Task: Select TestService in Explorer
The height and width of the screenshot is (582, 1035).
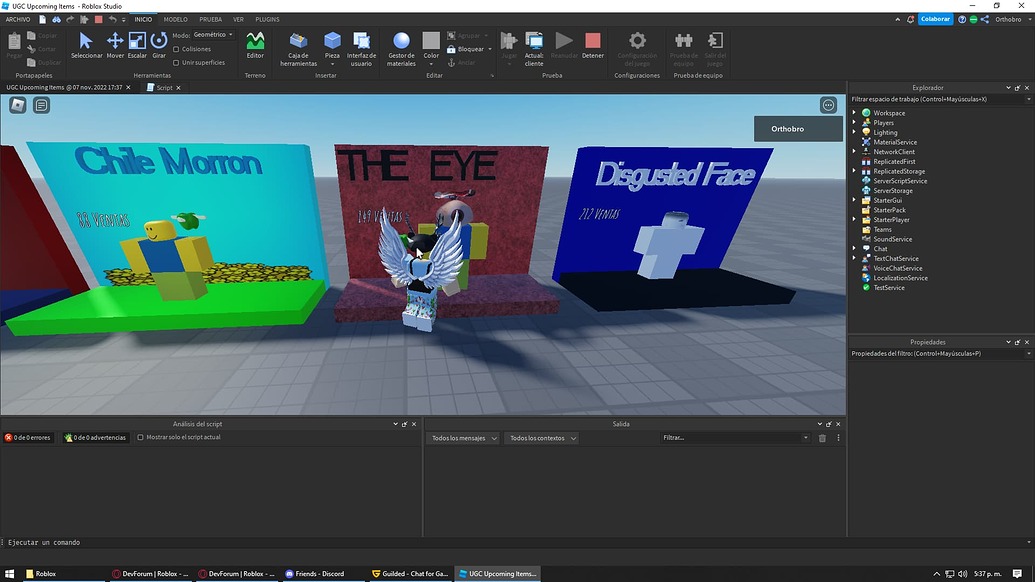Action: pyautogui.click(x=888, y=288)
